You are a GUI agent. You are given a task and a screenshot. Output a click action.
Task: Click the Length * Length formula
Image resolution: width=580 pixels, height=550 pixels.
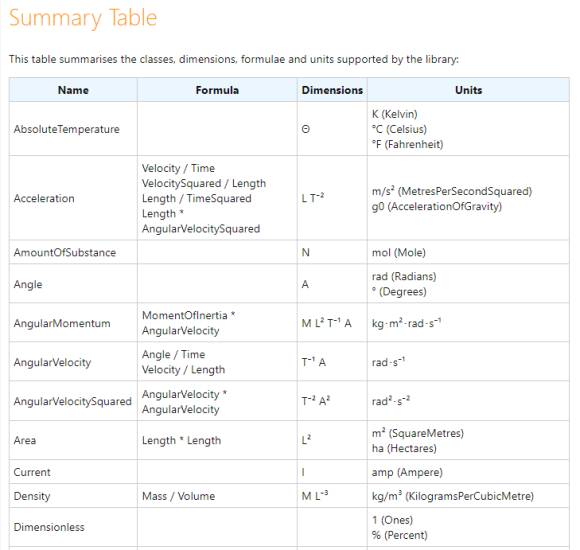click(x=181, y=441)
